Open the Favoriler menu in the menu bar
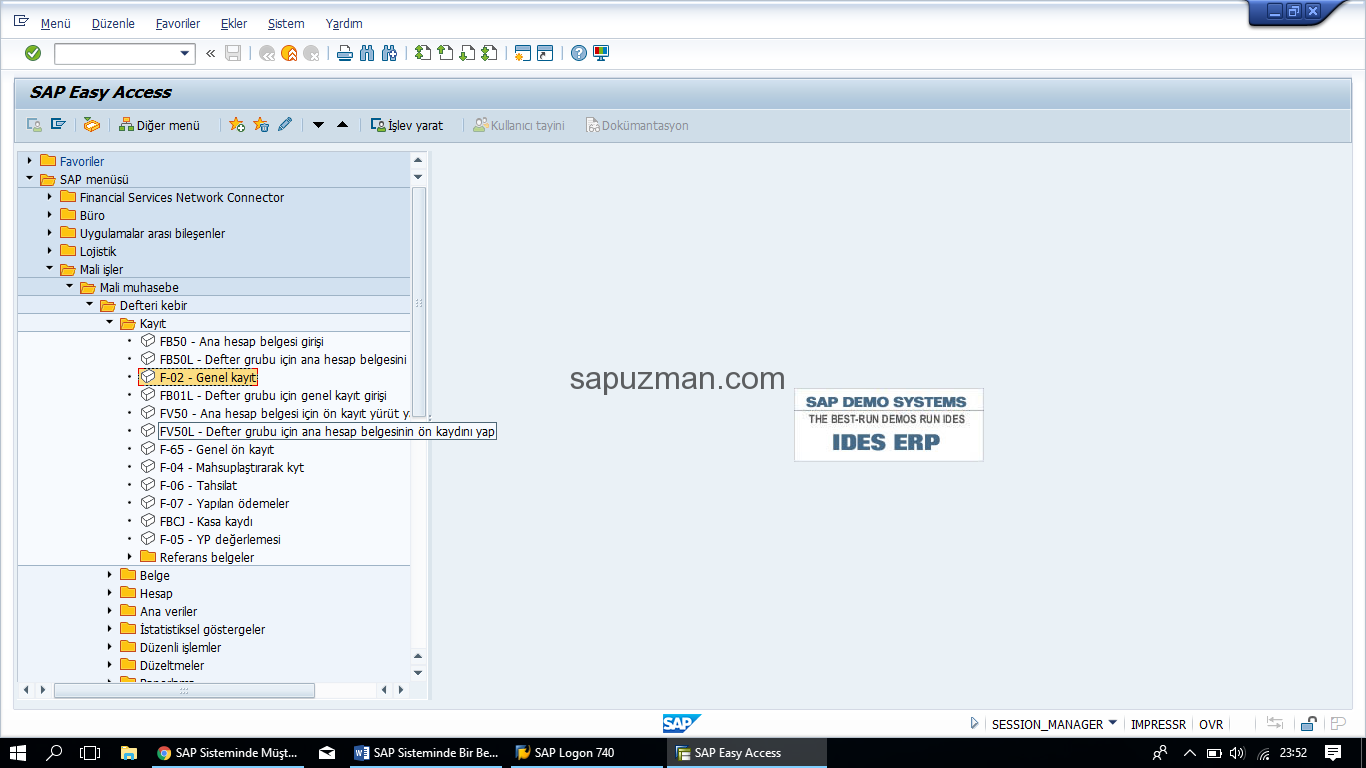Image resolution: width=1366 pixels, height=768 pixels. point(177,23)
